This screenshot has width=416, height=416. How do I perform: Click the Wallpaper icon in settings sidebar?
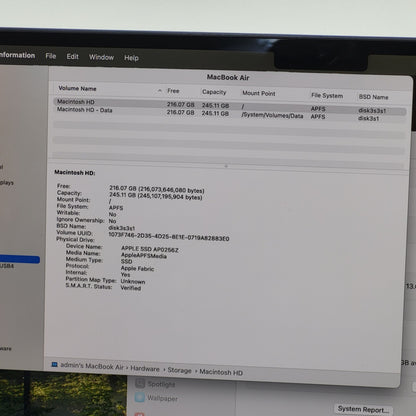[x=140, y=397]
